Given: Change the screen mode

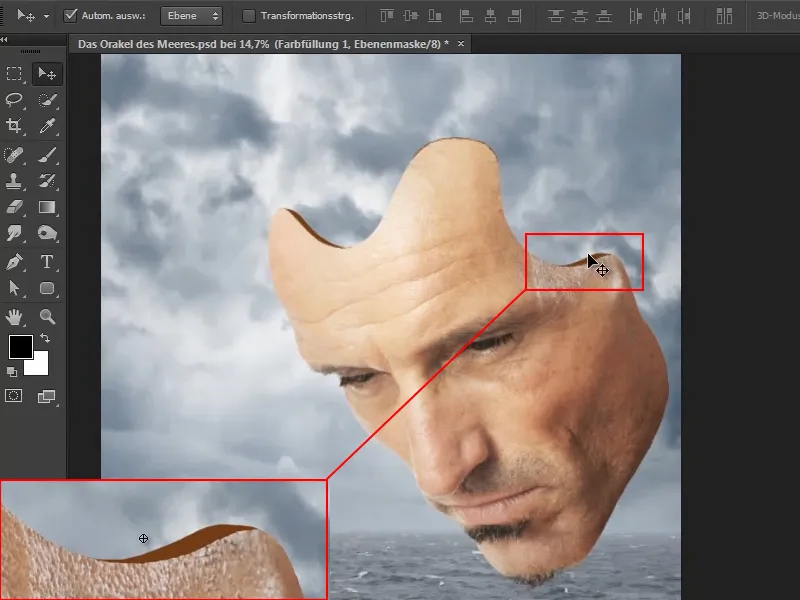Looking at the screenshot, I should point(46,396).
